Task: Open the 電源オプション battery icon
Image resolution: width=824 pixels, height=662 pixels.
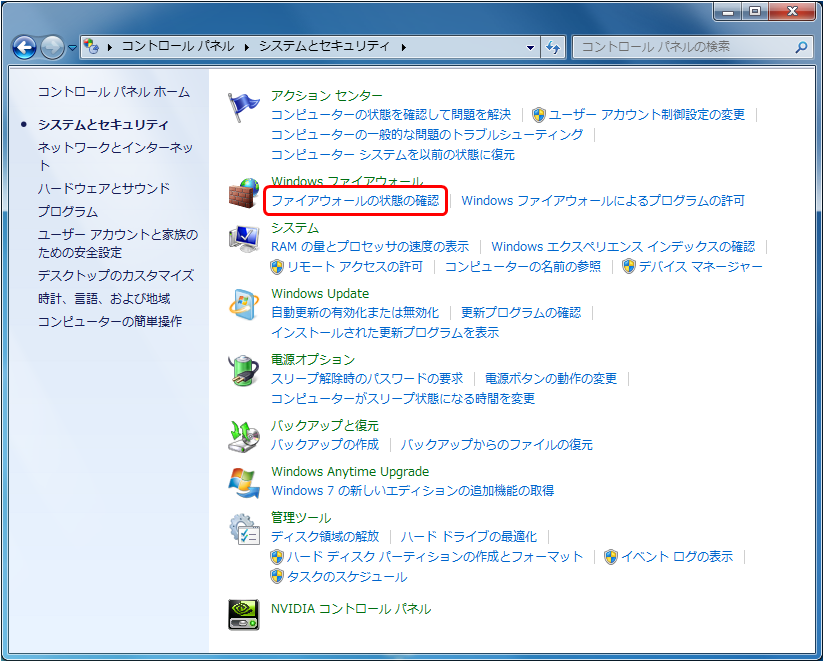Action: coord(243,371)
